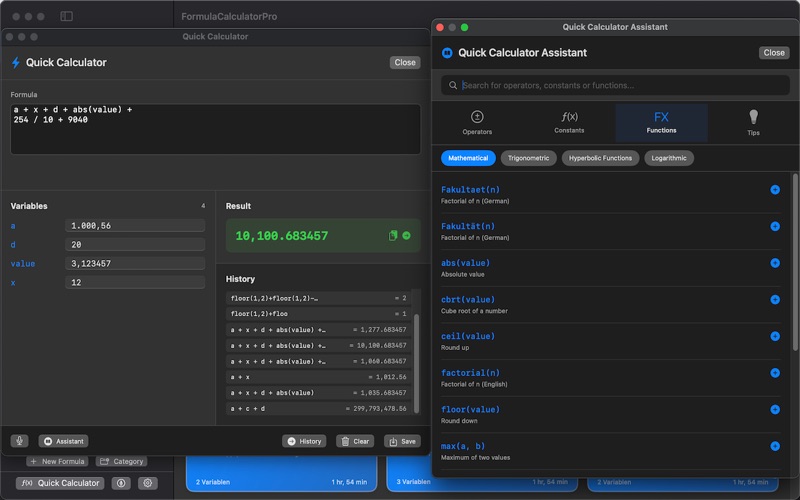
Task: Select the Mathematical category pill
Action: pos(468,158)
